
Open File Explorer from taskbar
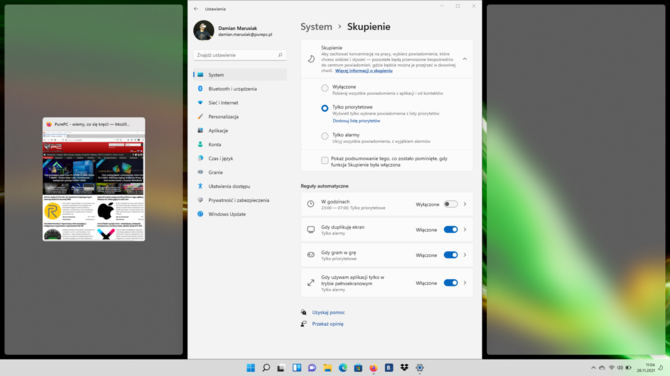click(327, 368)
